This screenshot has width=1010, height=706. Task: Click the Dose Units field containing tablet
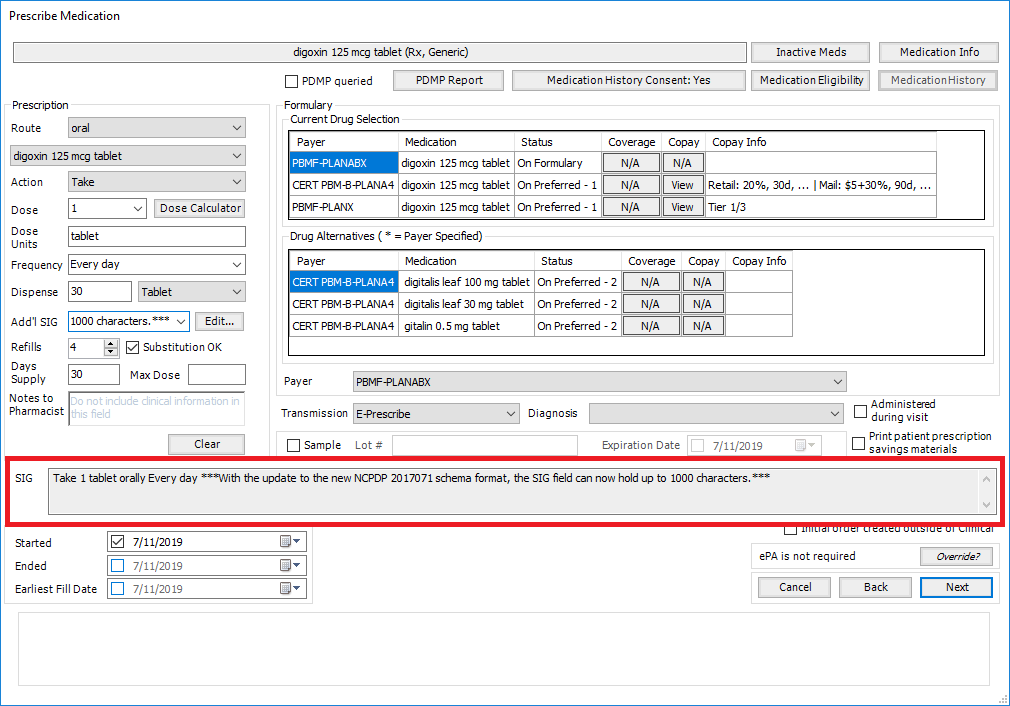coord(157,236)
